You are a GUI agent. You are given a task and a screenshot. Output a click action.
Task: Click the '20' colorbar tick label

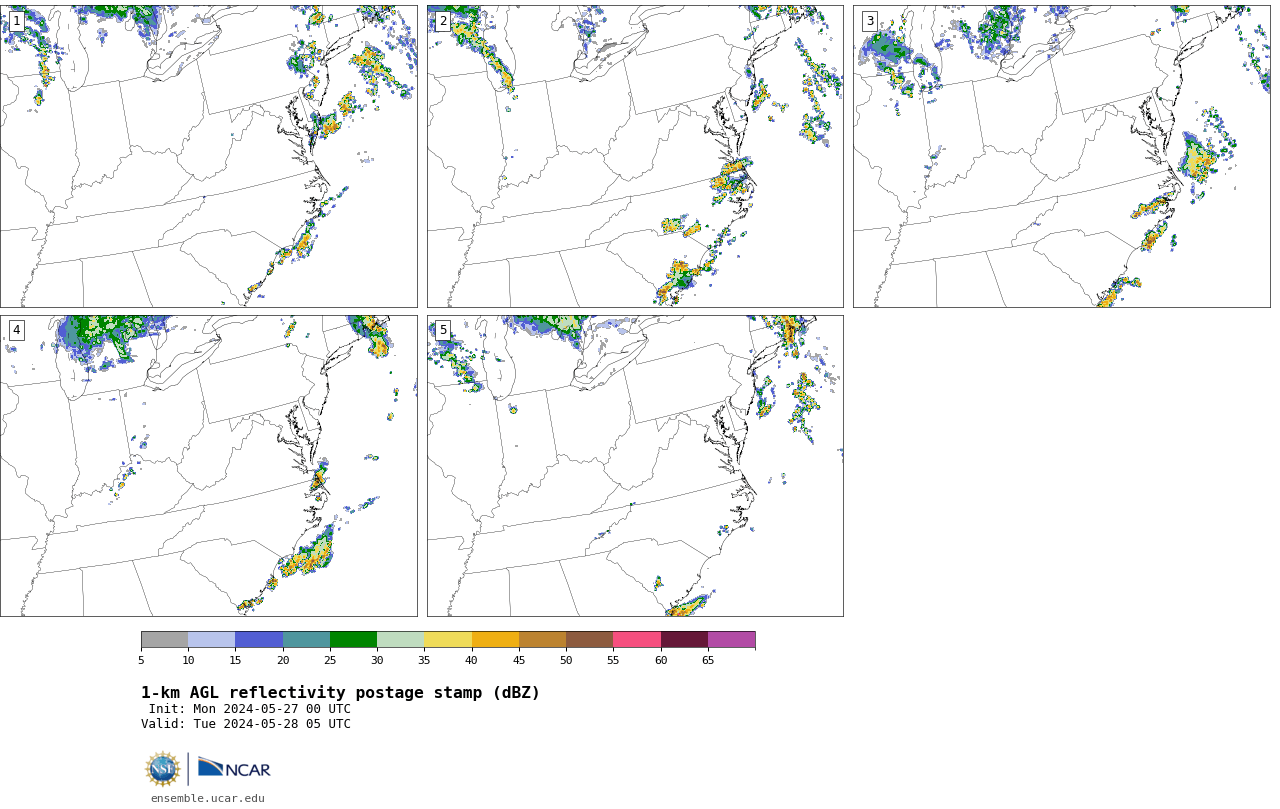[283, 660]
